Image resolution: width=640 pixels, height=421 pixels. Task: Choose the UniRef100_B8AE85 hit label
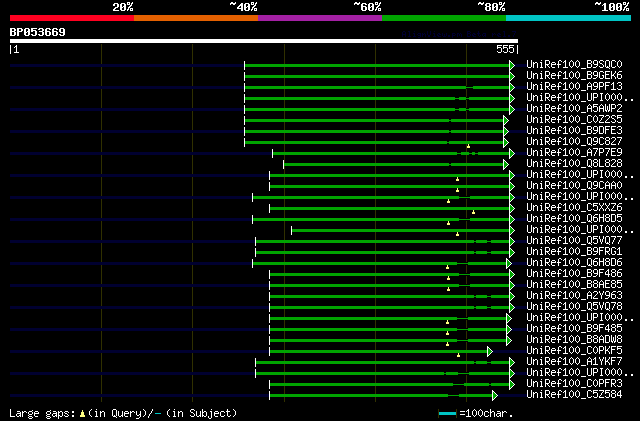coord(574,285)
